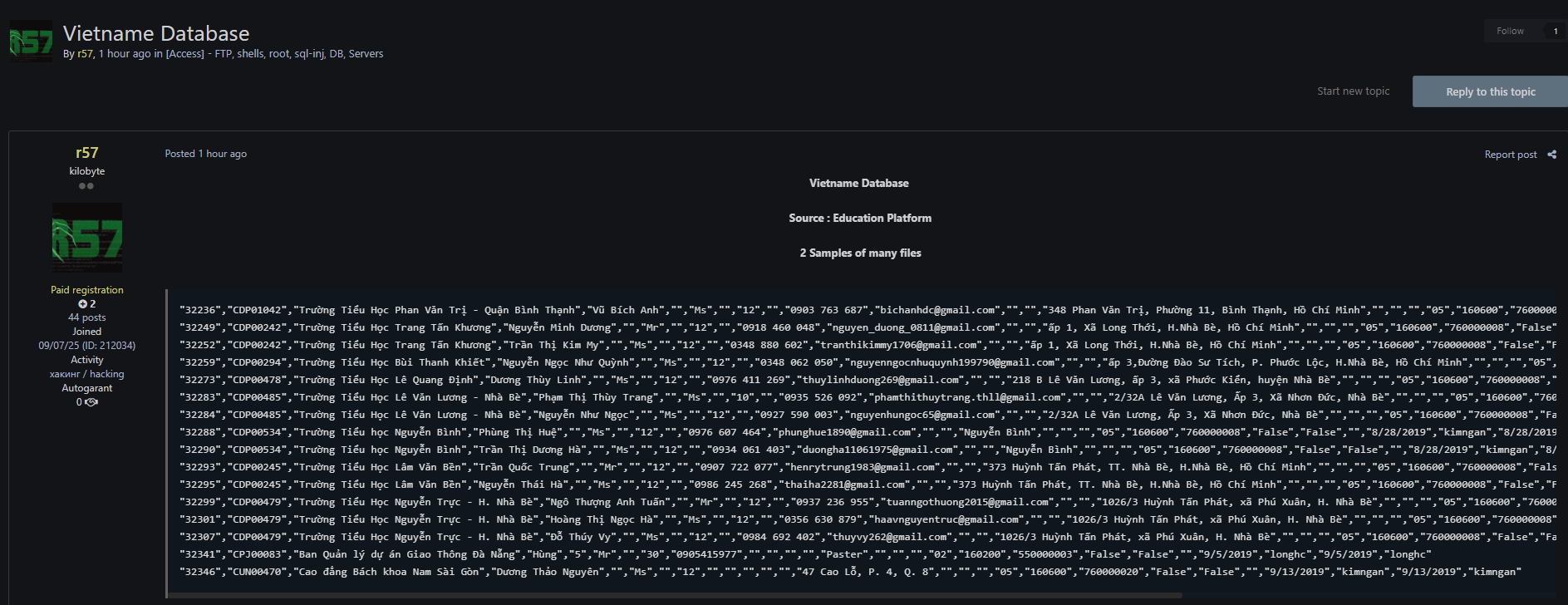The image size is (1568, 605).
Task: Click the follower count next to Follow
Action: tap(1555, 31)
